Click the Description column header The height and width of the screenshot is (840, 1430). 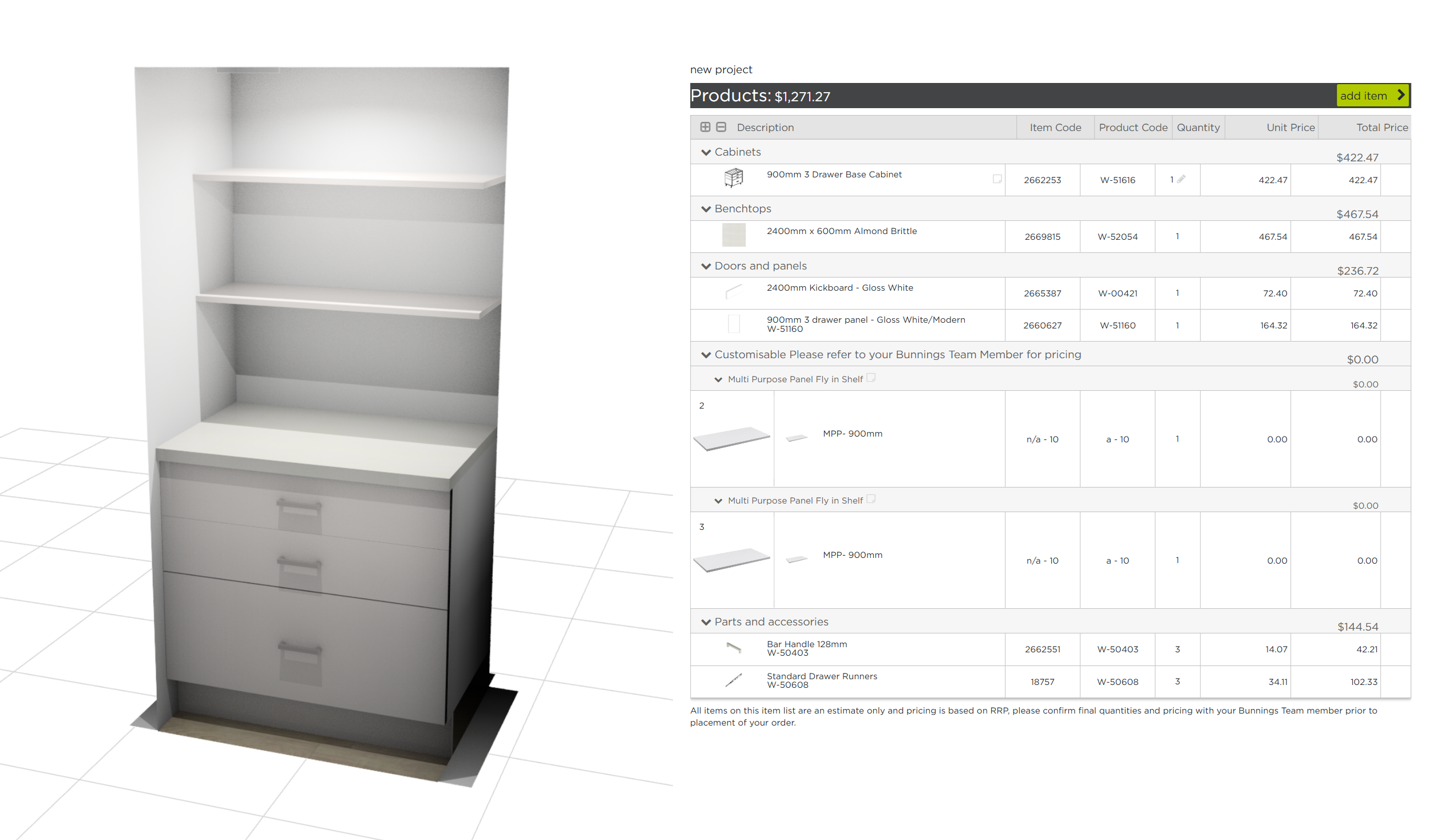tap(765, 128)
